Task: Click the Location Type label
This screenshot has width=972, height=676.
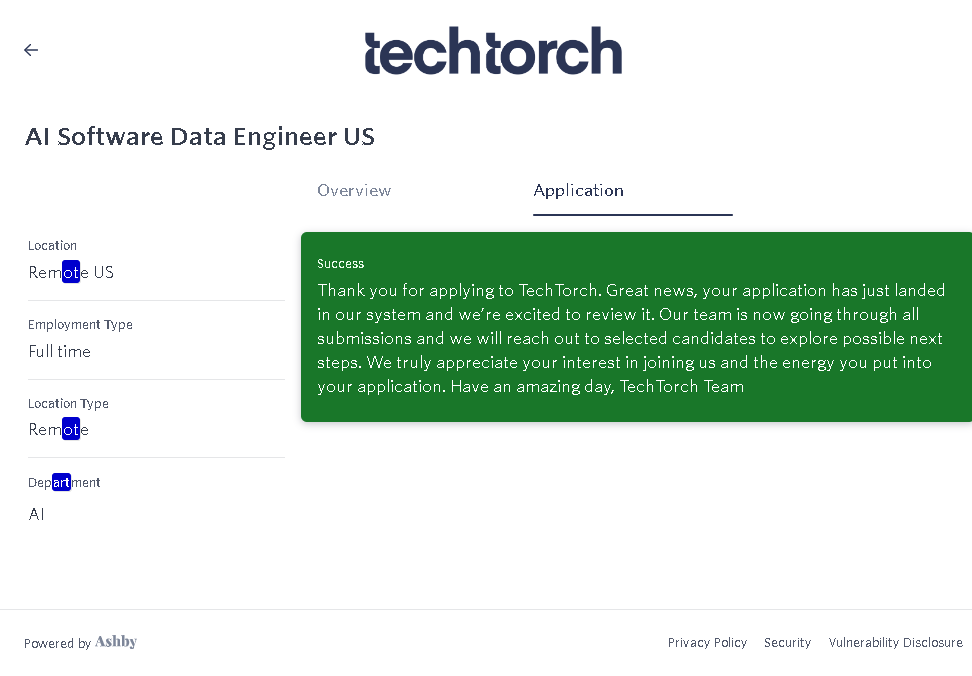Action: [68, 404]
